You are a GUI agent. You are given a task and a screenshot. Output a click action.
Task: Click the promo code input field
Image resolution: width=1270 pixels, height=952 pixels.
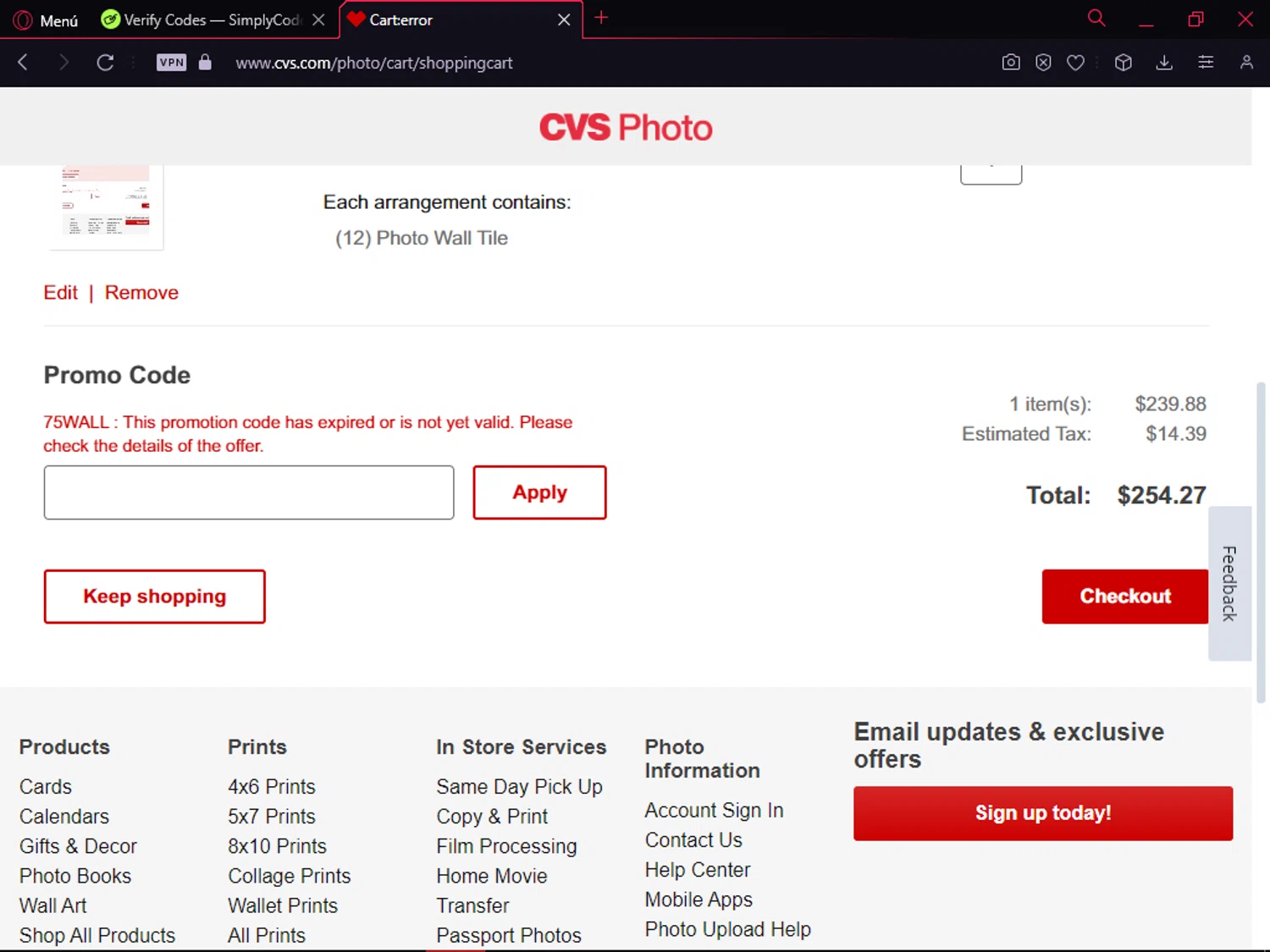coord(249,493)
